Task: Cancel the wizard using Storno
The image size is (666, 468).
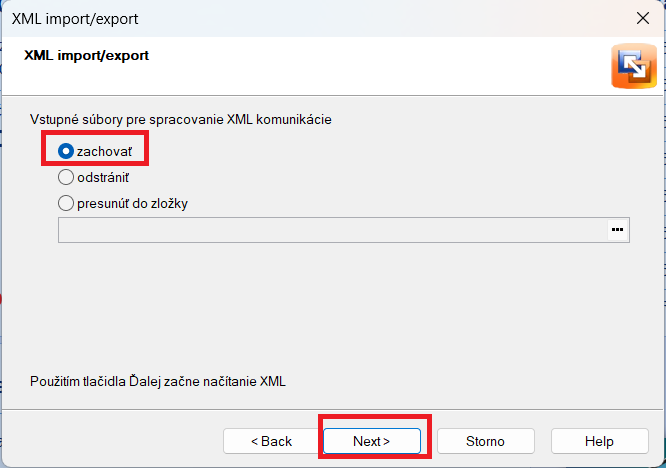Action: 485,441
